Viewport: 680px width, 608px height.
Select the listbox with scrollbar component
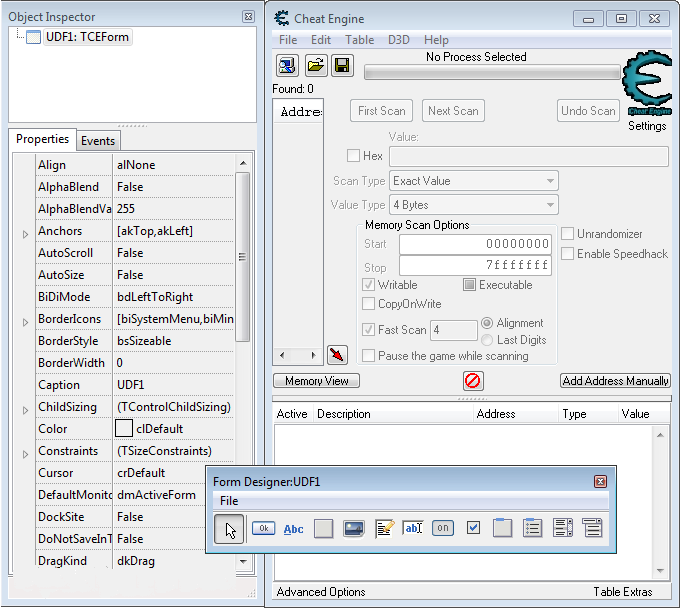(x=563, y=528)
